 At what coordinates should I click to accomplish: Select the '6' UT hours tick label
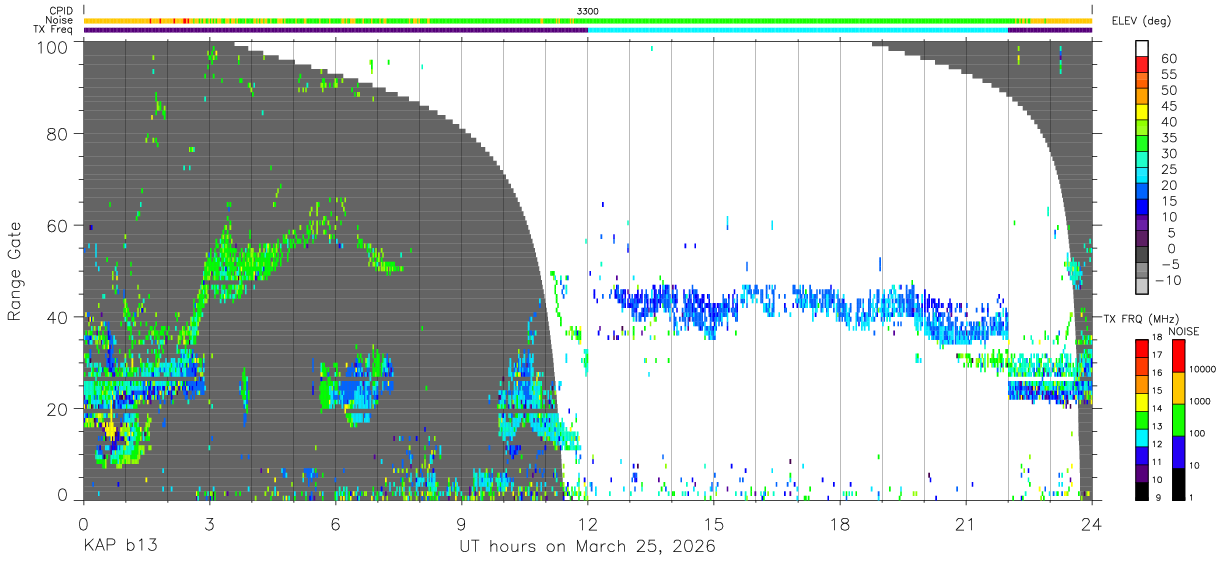[335, 524]
